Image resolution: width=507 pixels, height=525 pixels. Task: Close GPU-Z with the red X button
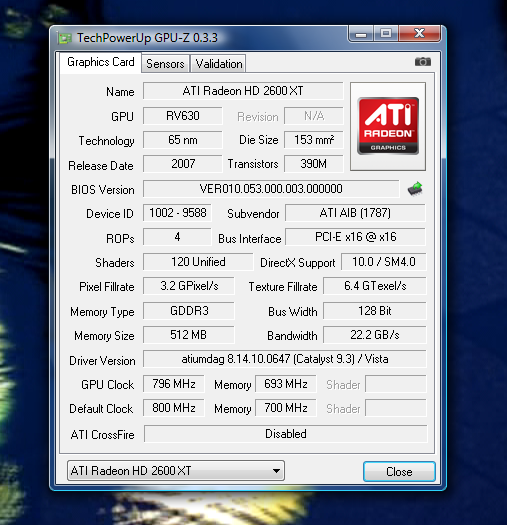coord(420,33)
